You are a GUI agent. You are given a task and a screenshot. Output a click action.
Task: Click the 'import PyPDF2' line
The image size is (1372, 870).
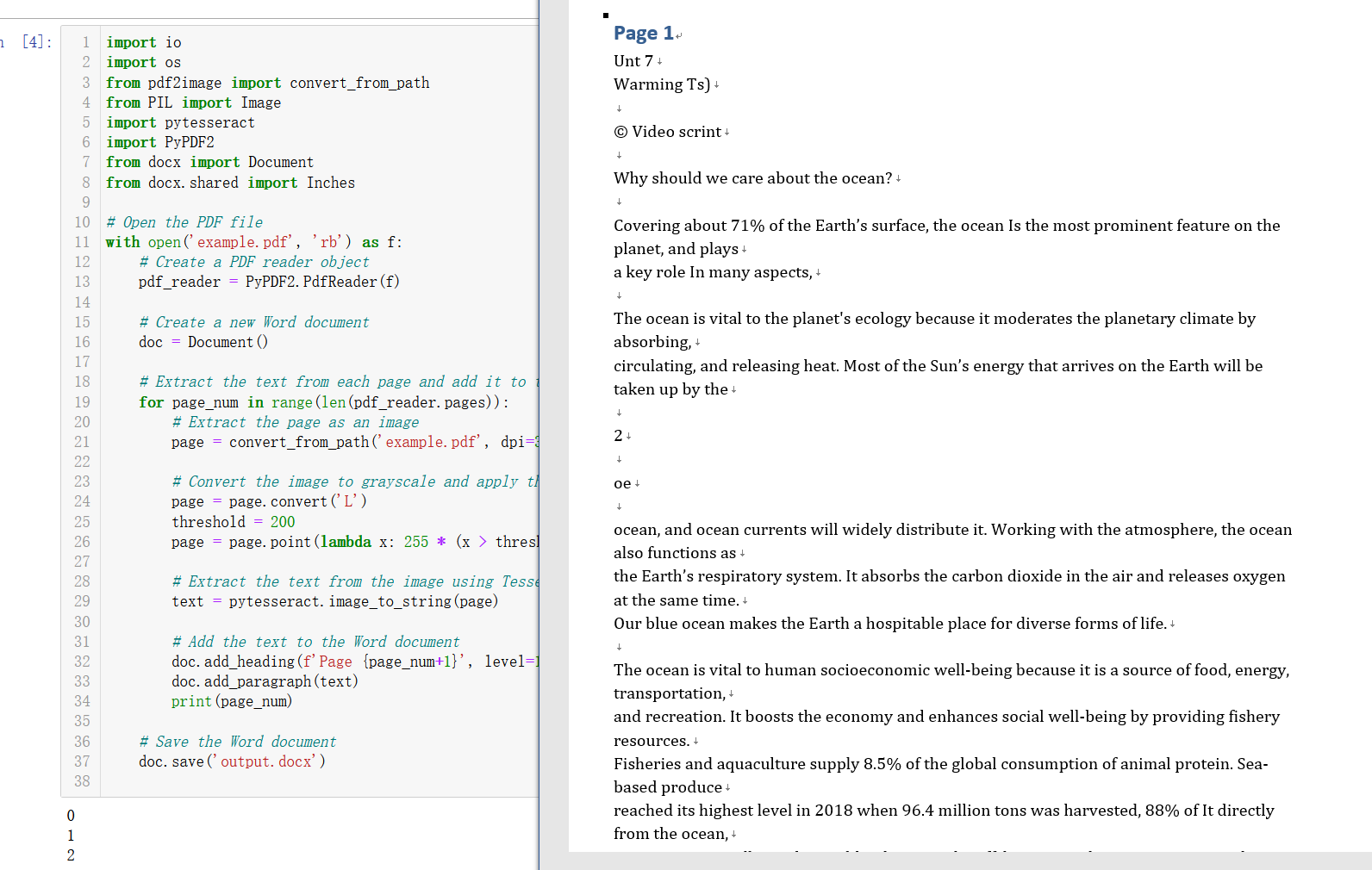coord(159,142)
